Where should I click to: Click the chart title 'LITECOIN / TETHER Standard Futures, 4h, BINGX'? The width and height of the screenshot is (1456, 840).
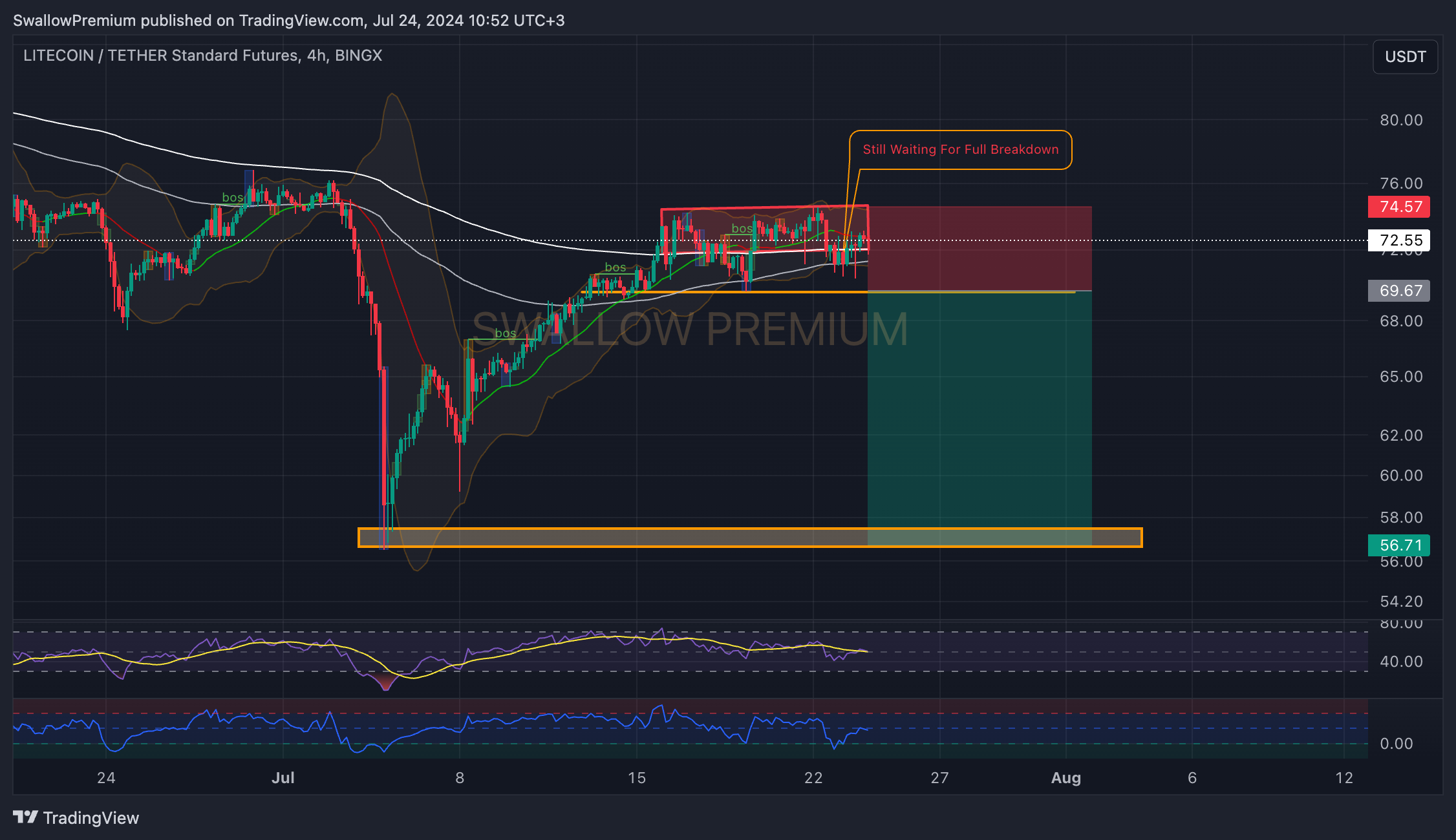pos(202,56)
